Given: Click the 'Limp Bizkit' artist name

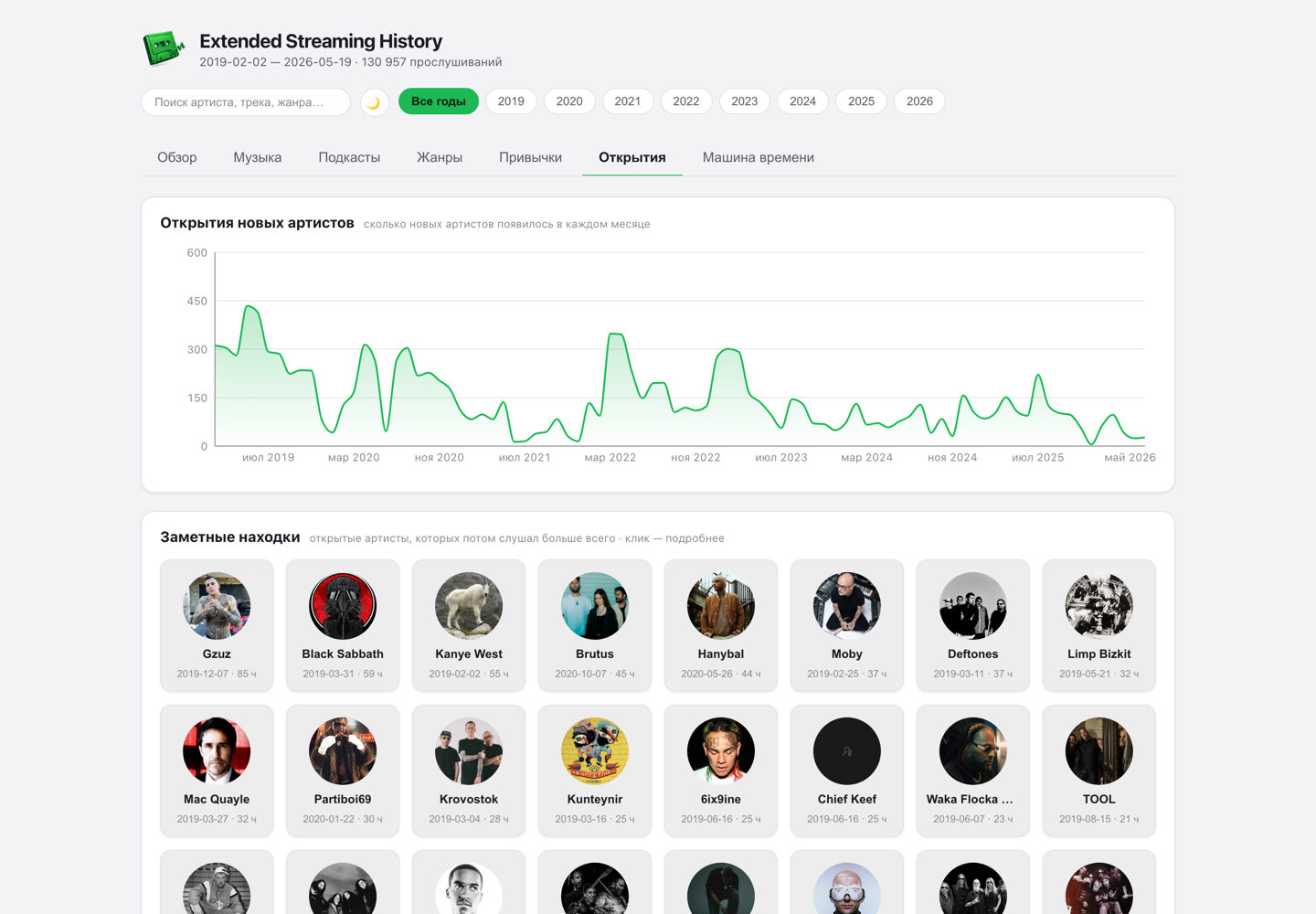Looking at the screenshot, I should [x=1099, y=654].
